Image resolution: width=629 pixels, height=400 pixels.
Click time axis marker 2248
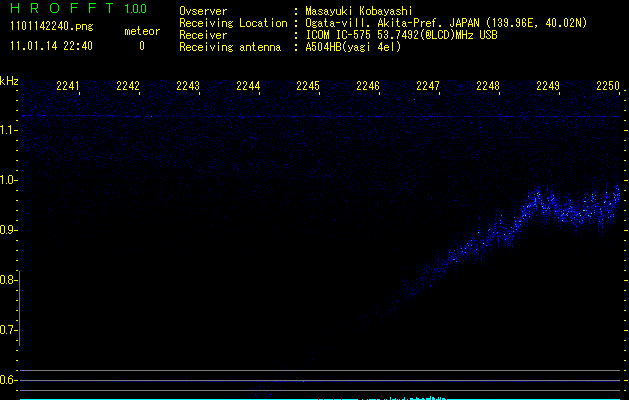[488, 86]
